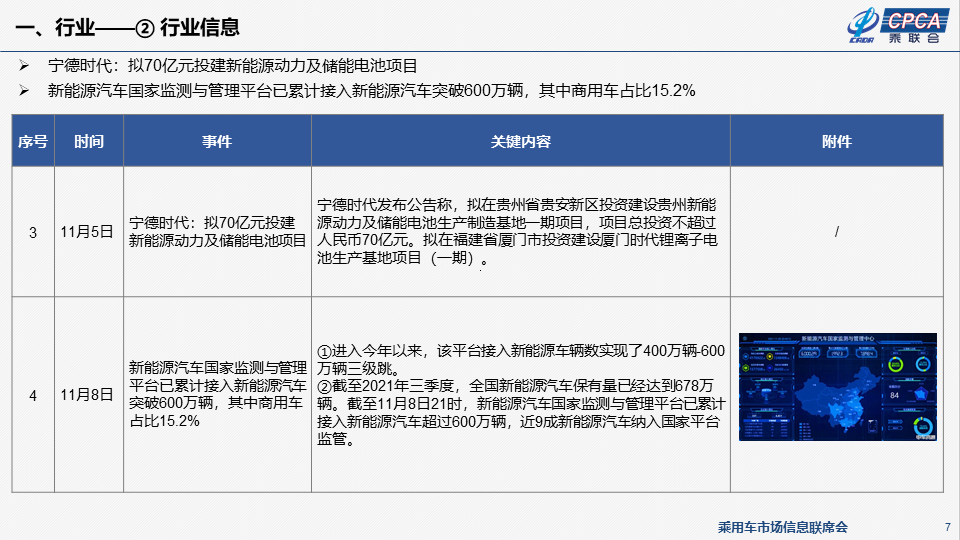This screenshot has width=960, height=540.
Task: Click the 突破600万辆 event cell in the table
Action: point(217,395)
